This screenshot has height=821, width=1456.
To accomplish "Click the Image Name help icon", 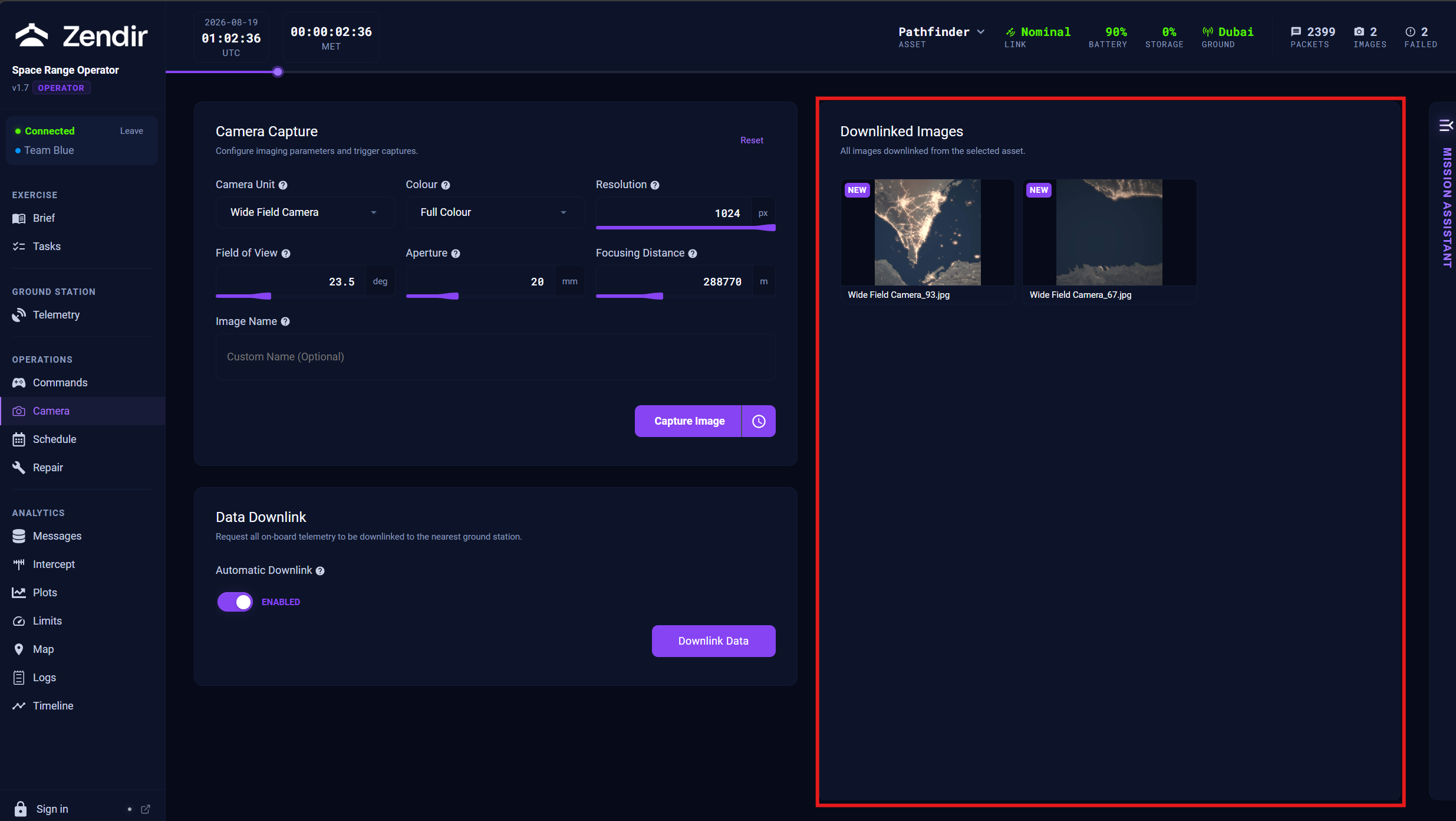I will [285, 322].
